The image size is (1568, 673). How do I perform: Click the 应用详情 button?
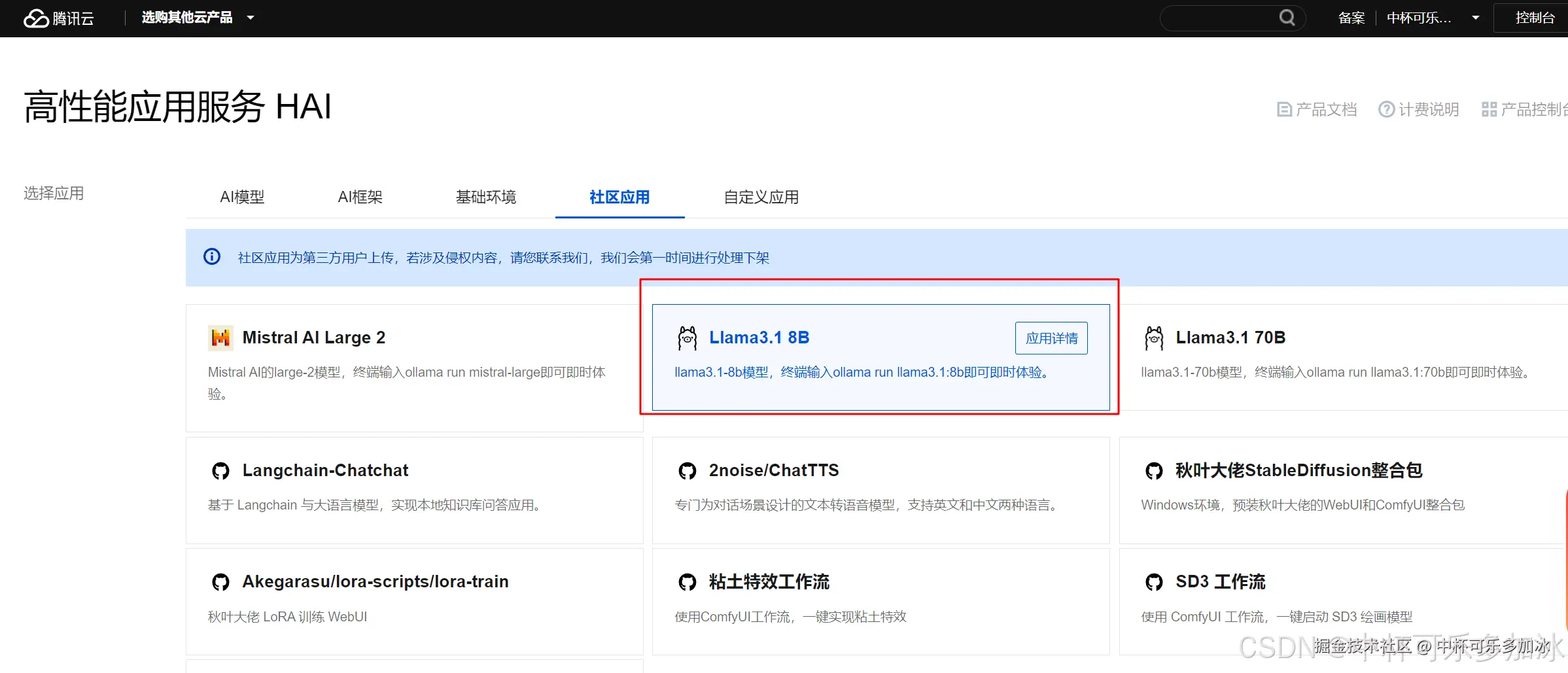click(x=1051, y=338)
